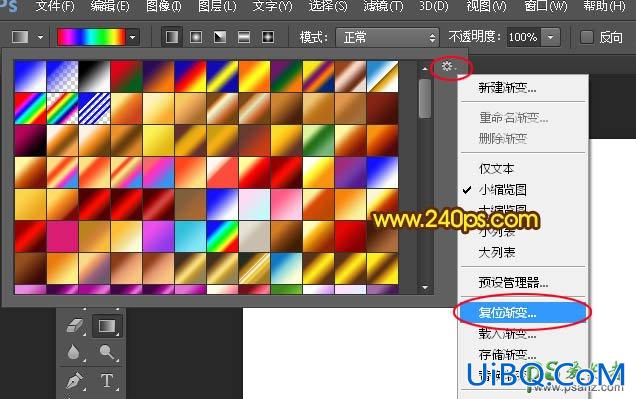Image resolution: width=636 pixels, height=399 pixels.
Task: Pick the transparent rainbow gradient swatch
Action: 62,108
